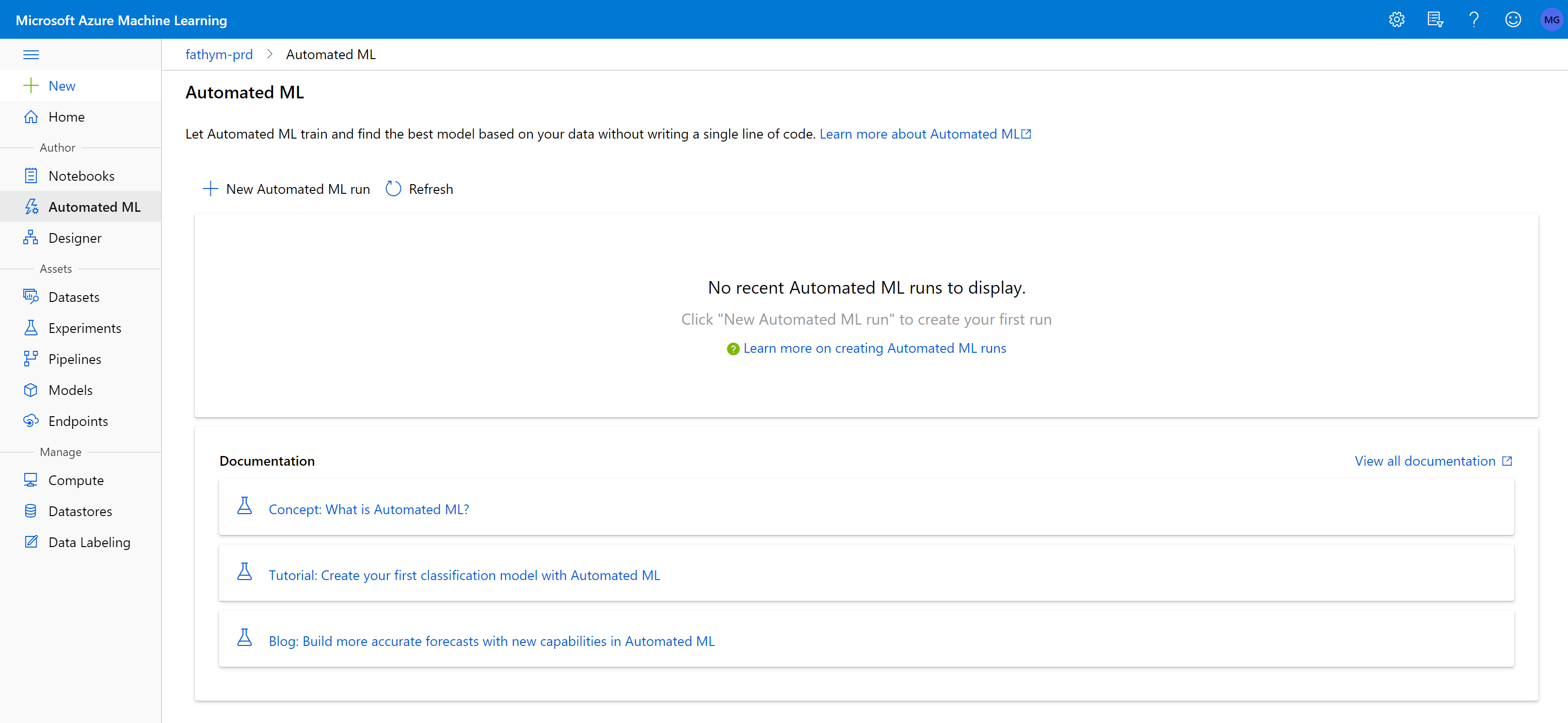Open Tutorial: Create your first classification model
1568x723 pixels.
(x=464, y=575)
